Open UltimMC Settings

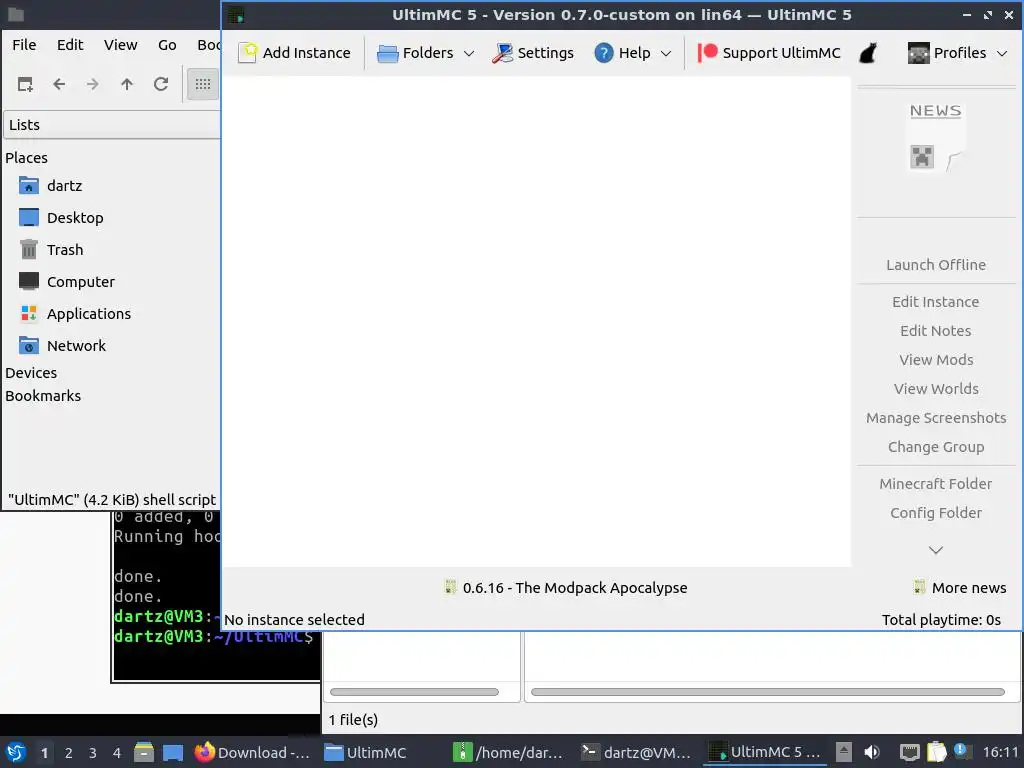[x=533, y=53]
